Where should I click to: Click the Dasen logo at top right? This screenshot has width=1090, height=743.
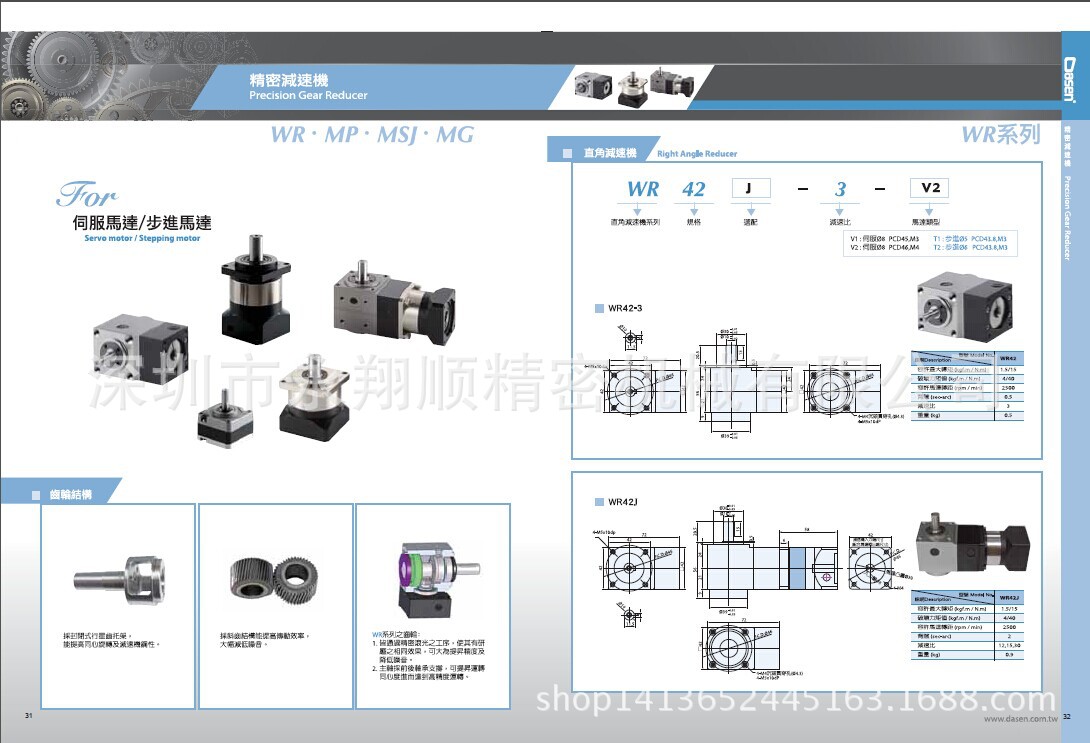tap(1075, 79)
